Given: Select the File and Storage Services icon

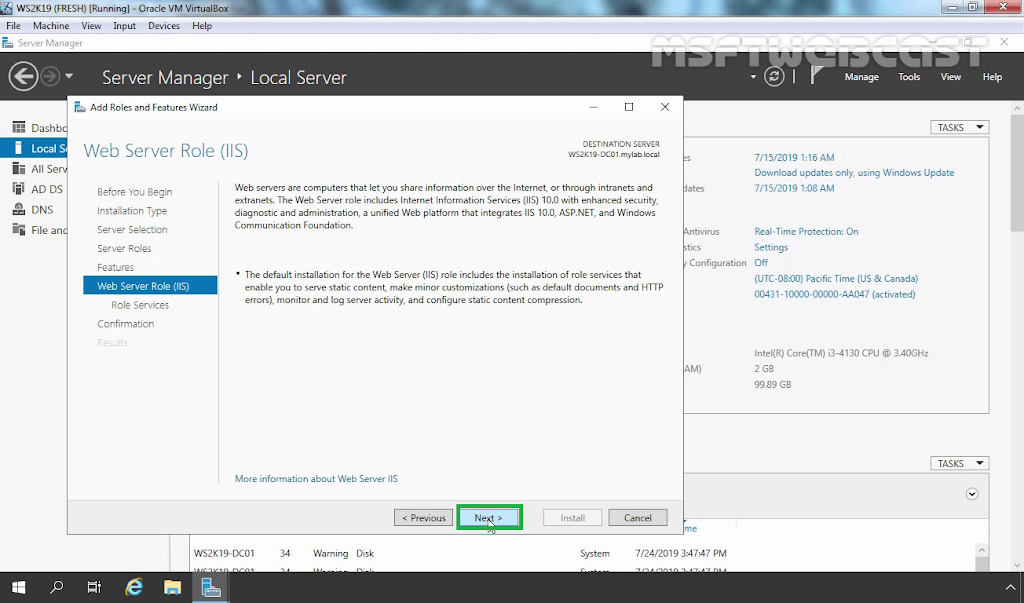Looking at the screenshot, I should [19, 229].
